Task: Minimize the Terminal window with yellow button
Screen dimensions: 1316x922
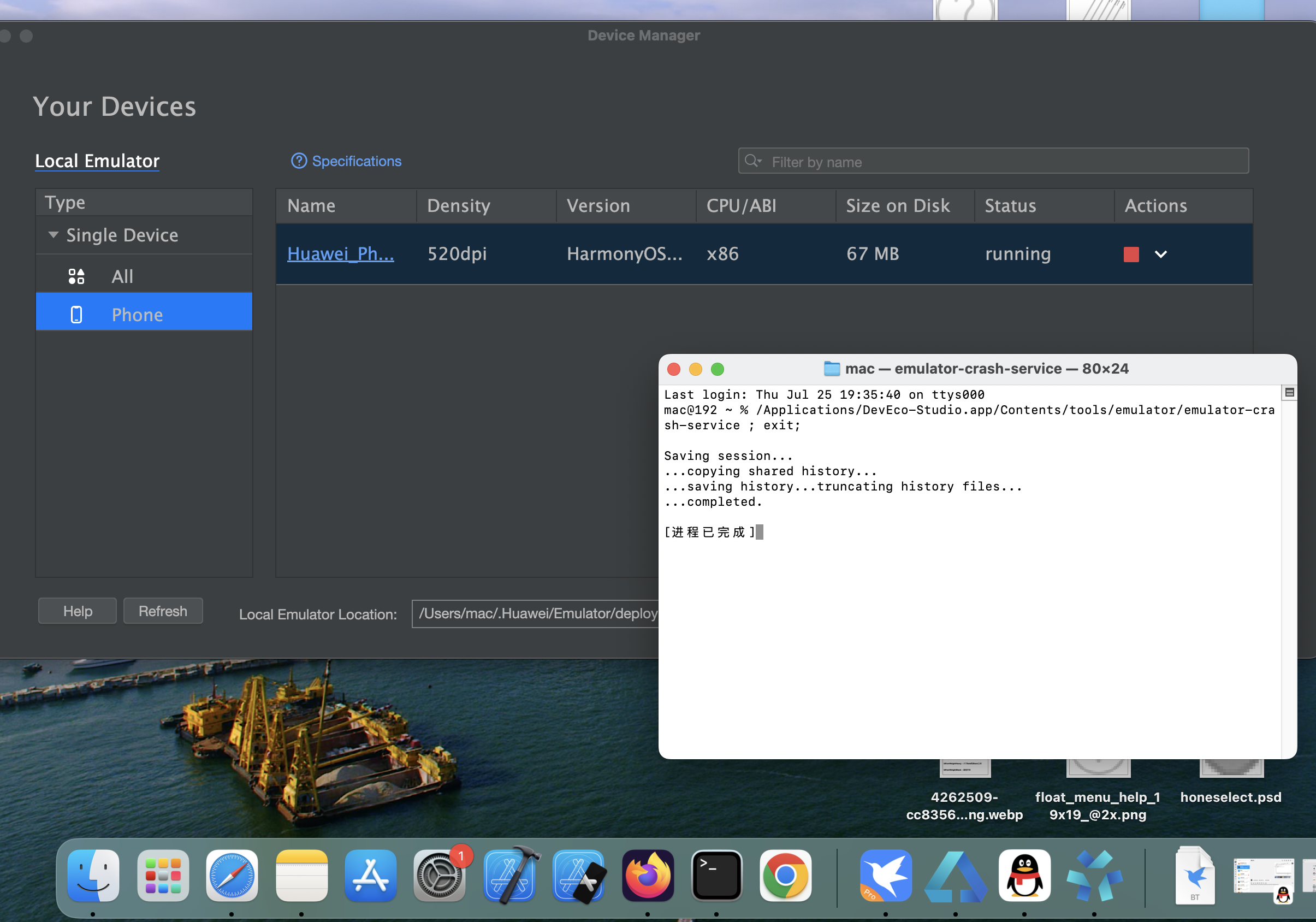Action: pos(695,369)
